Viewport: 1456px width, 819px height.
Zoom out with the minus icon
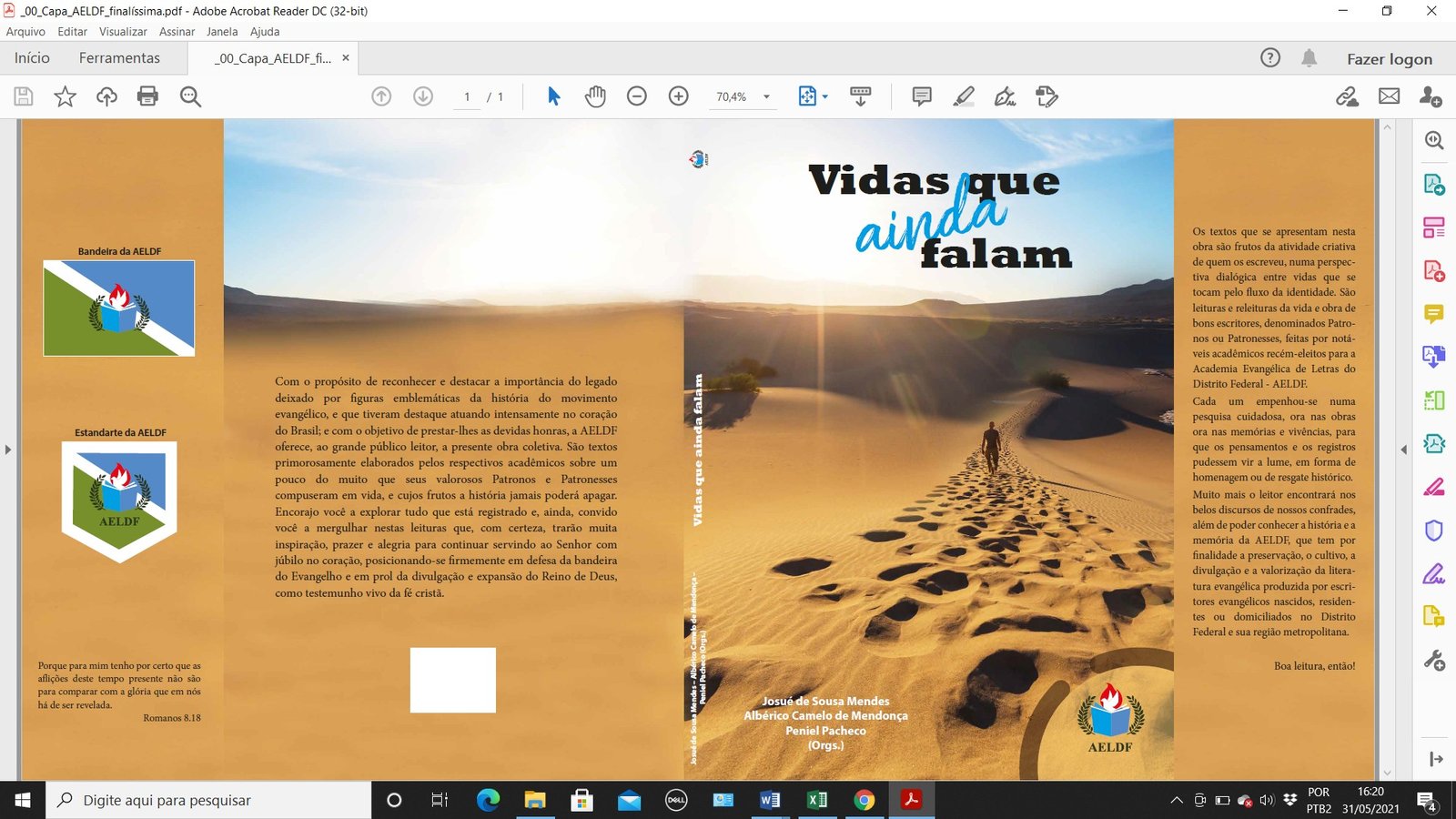pyautogui.click(x=637, y=96)
